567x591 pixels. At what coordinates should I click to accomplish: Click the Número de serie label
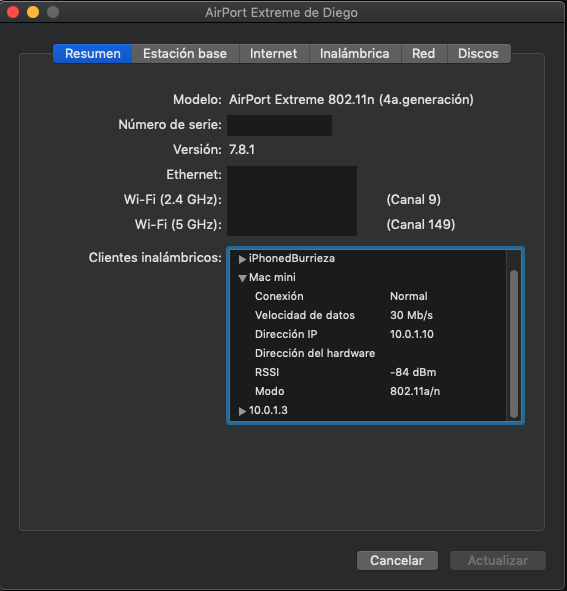click(x=170, y=124)
